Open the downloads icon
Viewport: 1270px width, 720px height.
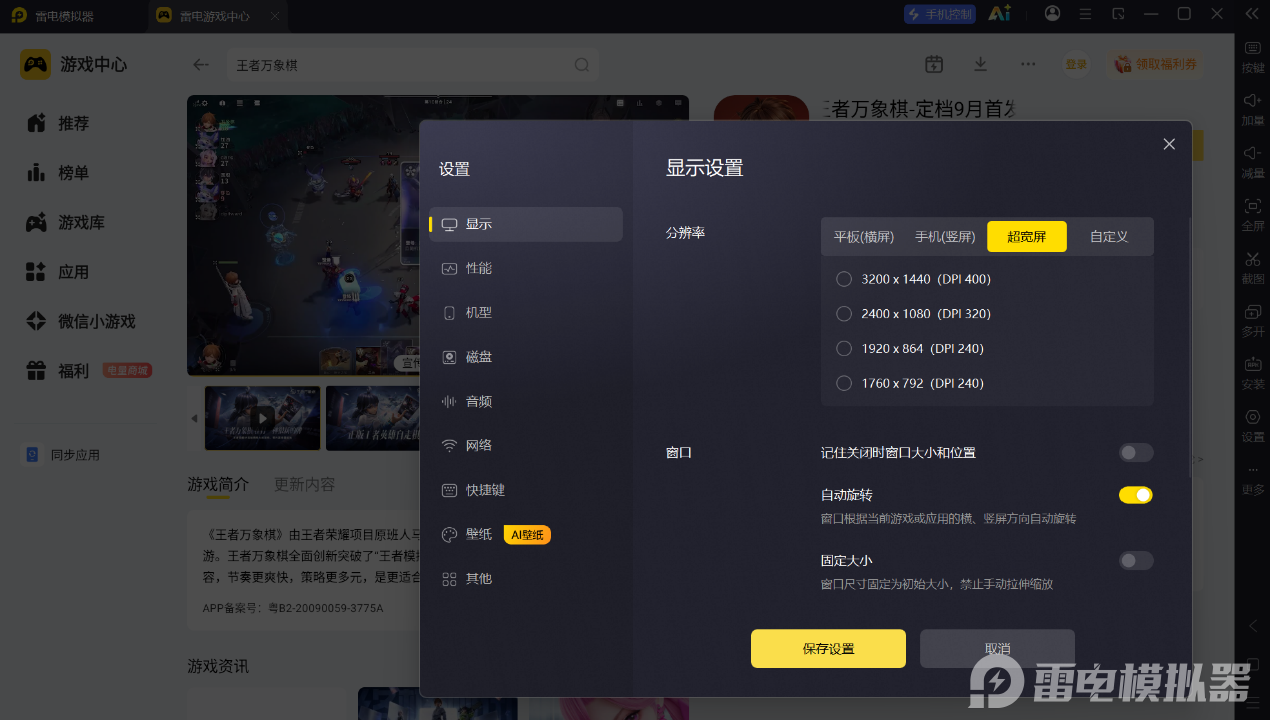click(x=981, y=64)
